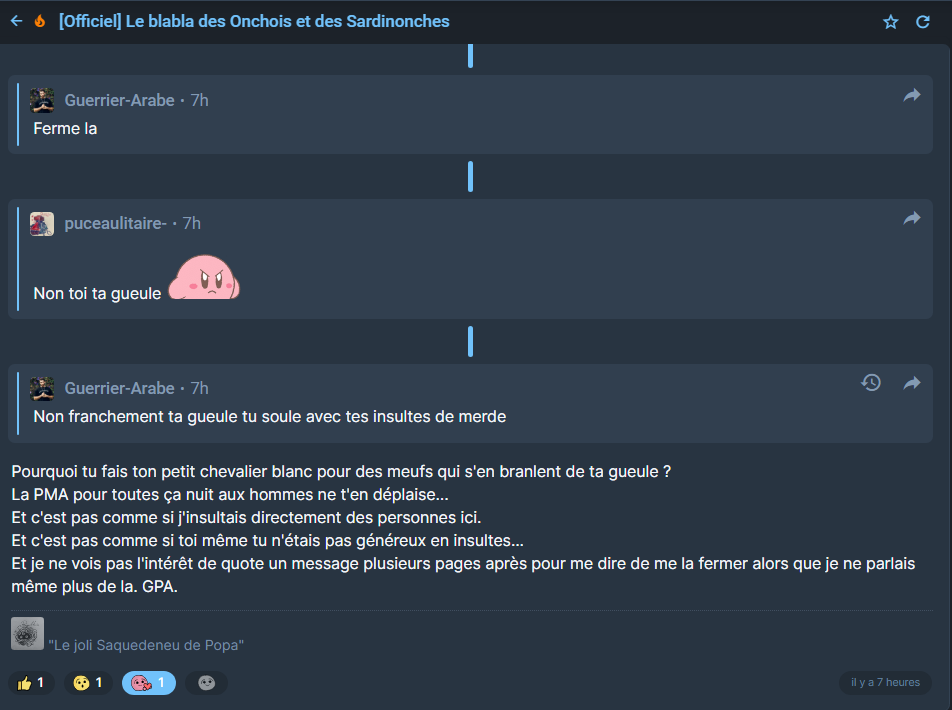Viewport: 952px width, 710px height.
Task: Add a new reaction with the grey face
Action: coord(206,683)
